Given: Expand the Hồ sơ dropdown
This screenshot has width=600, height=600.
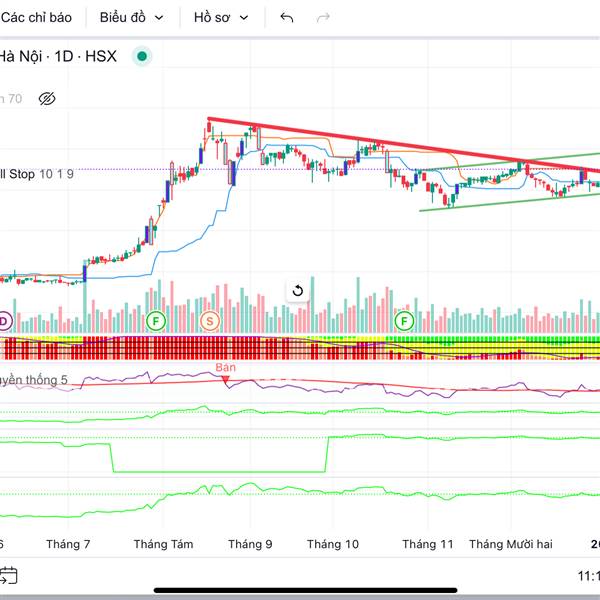Looking at the screenshot, I should click(x=221, y=18).
